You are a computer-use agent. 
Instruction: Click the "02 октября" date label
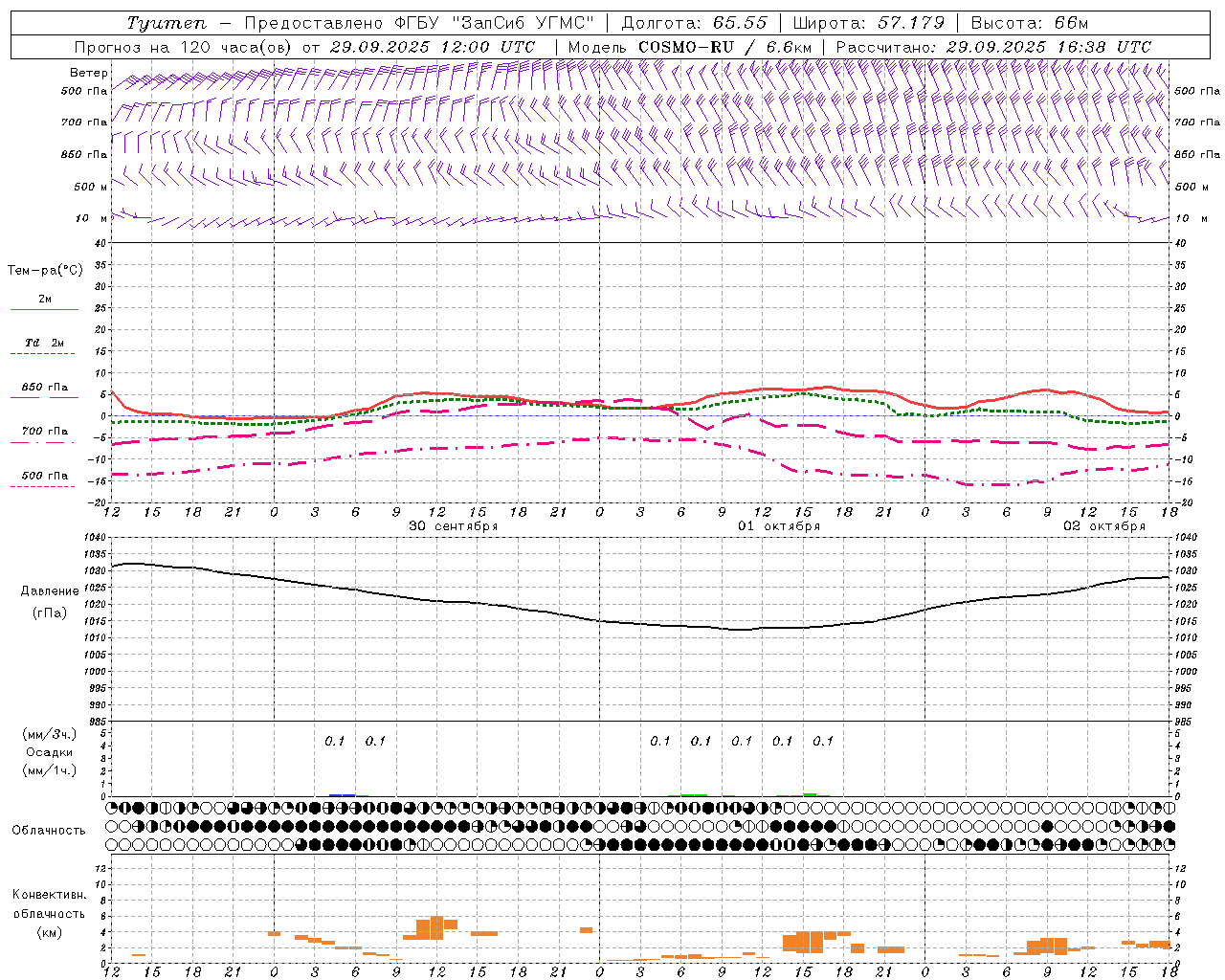[1103, 526]
